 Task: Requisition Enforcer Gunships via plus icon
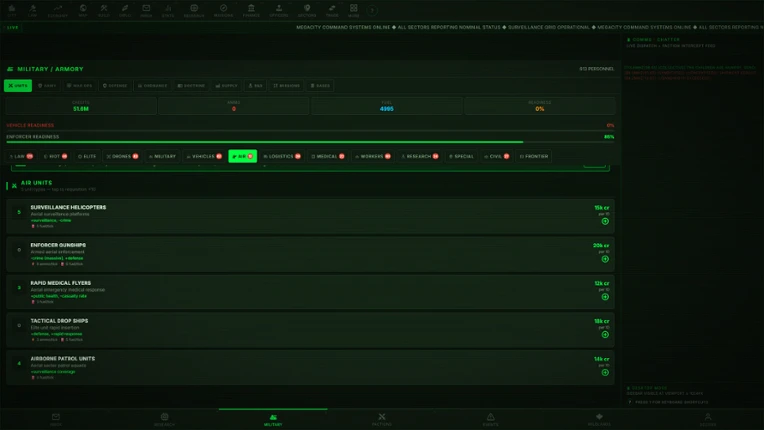[605, 259]
